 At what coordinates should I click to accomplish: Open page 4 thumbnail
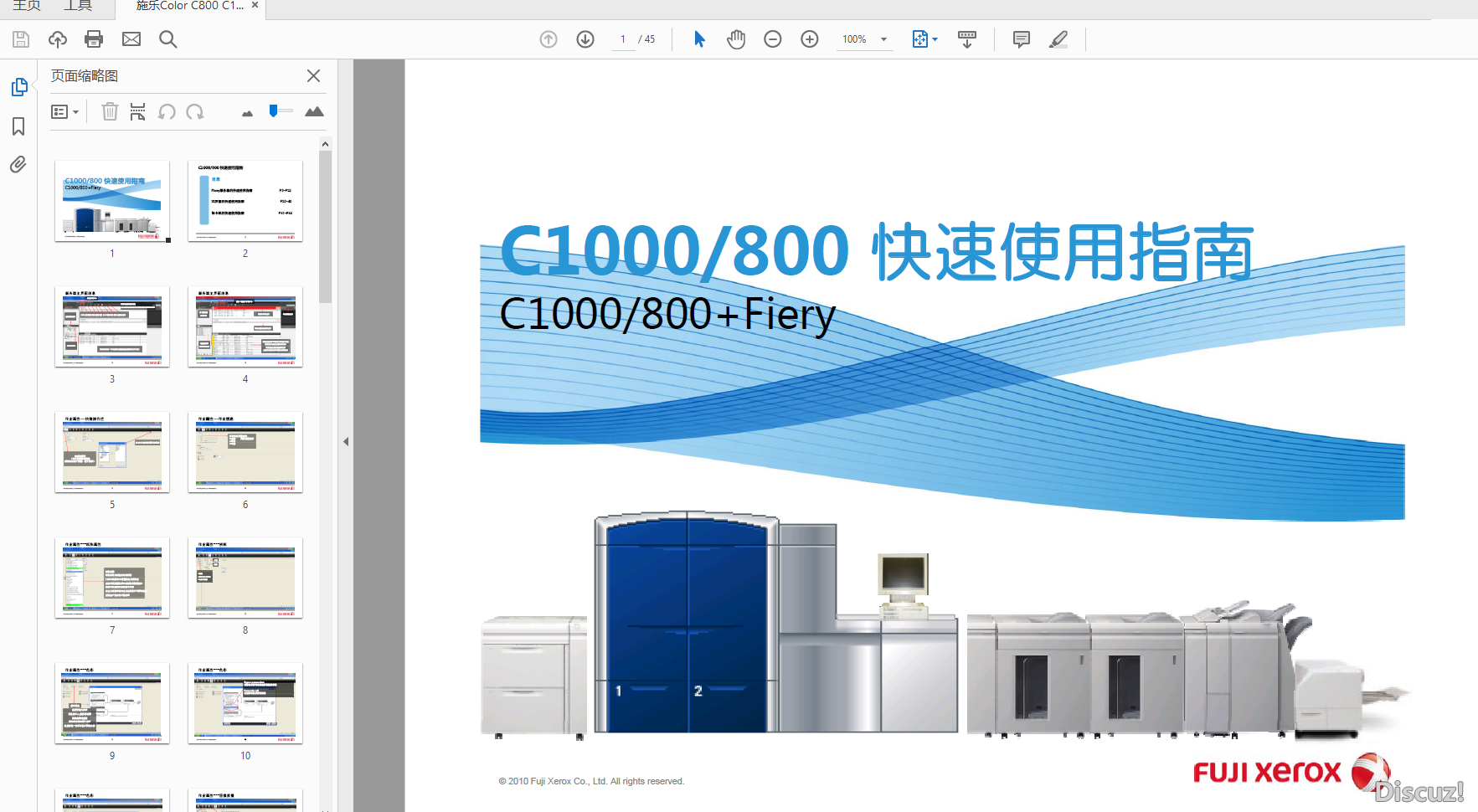[245, 326]
